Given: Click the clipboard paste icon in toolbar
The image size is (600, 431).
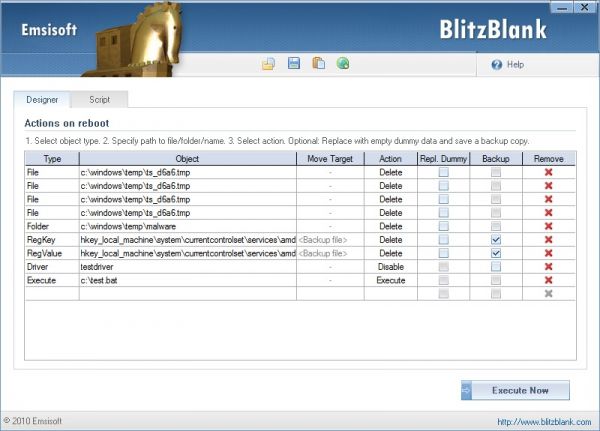Looking at the screenshot, I should coord(319,64).
